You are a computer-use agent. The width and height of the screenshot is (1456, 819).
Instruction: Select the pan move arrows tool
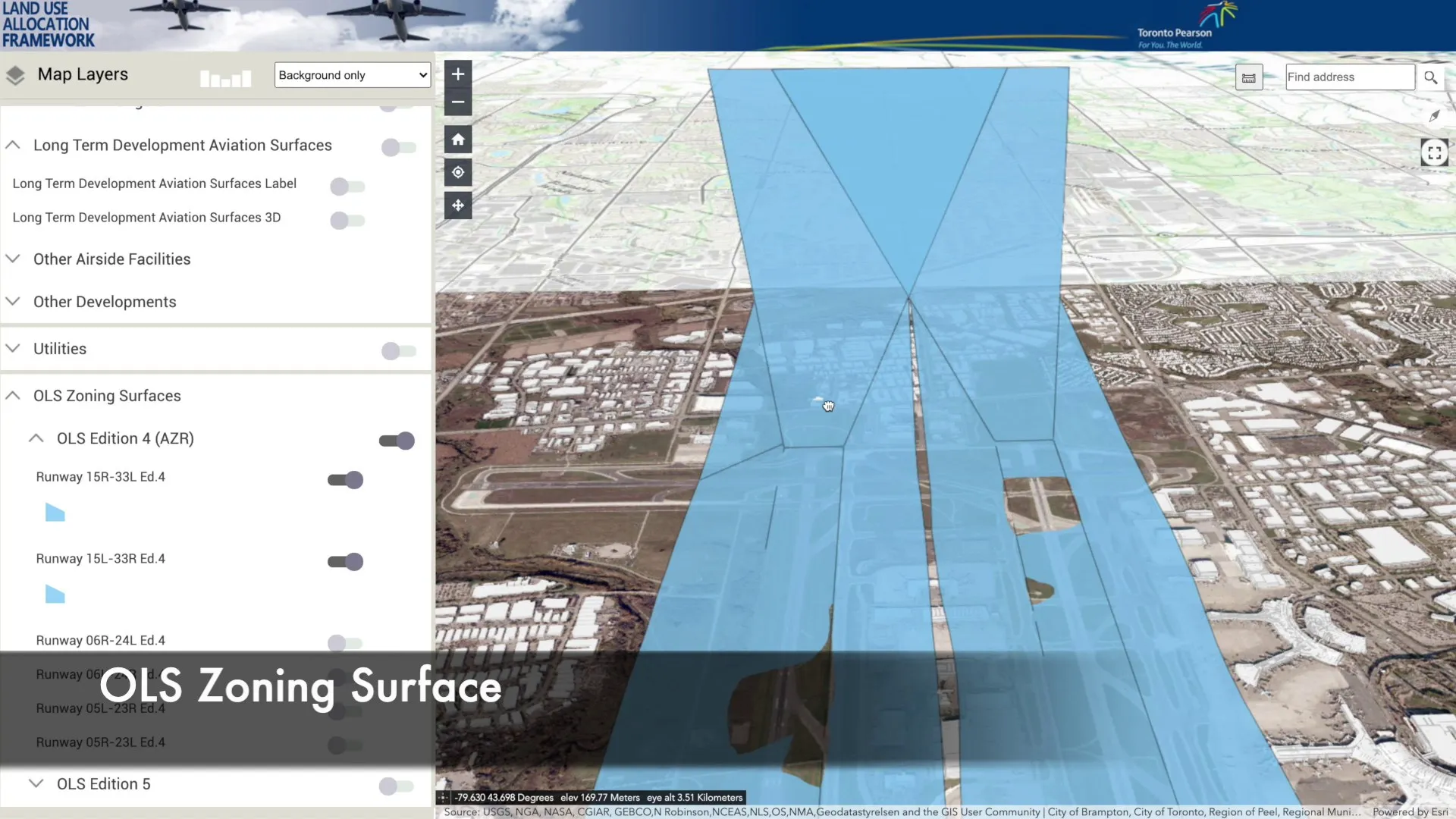(458, 206)
